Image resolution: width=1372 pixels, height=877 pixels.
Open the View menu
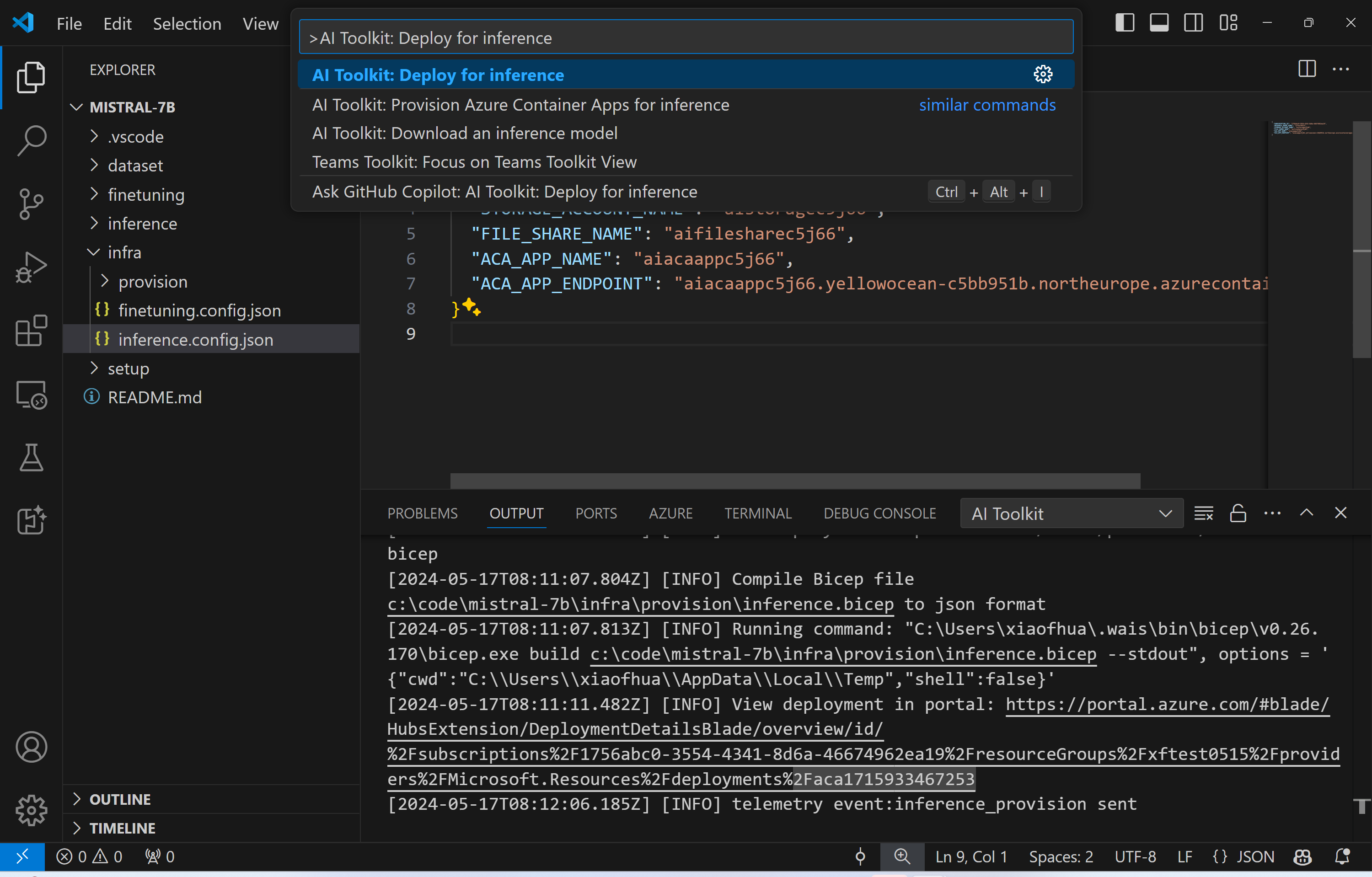click(x=260, y=23)
